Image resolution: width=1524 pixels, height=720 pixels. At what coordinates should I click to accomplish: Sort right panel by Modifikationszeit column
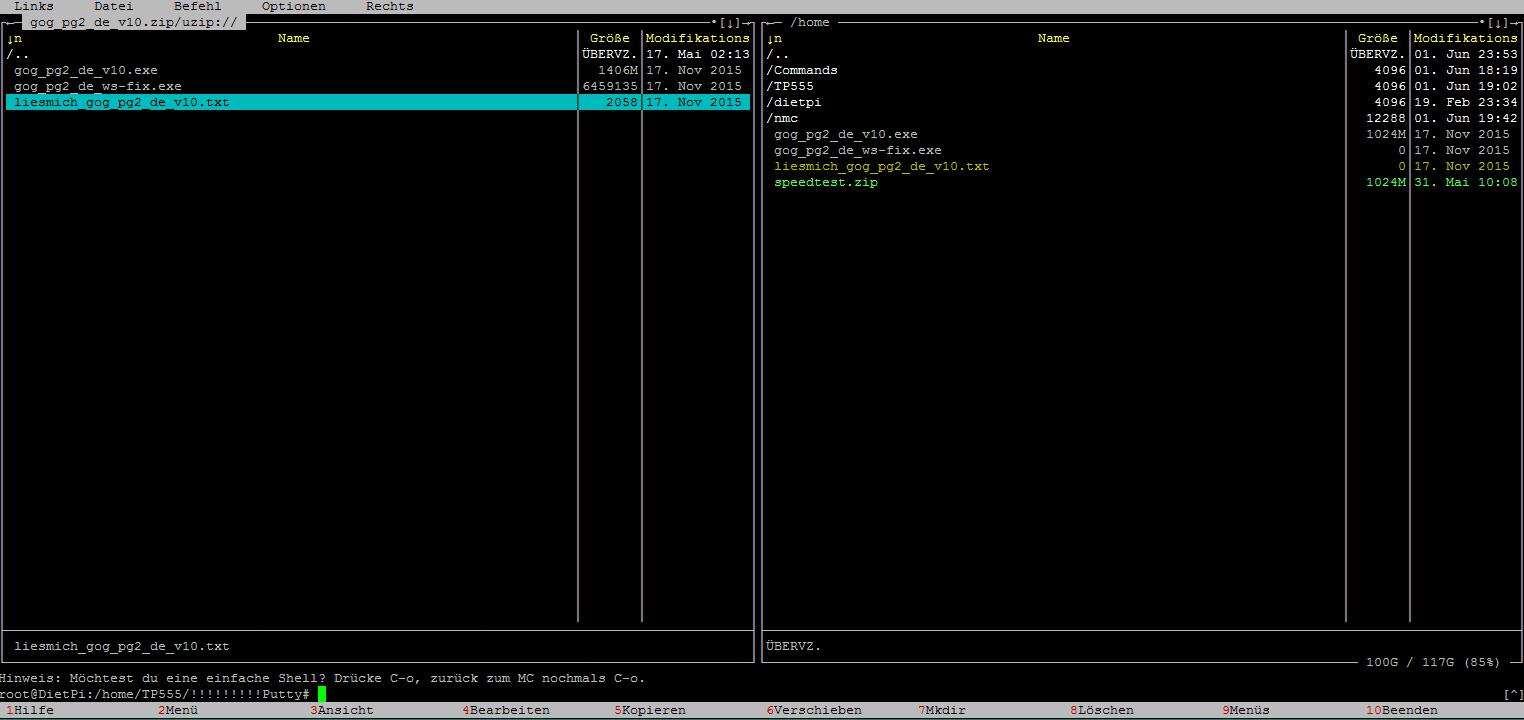click(1466, 38)
